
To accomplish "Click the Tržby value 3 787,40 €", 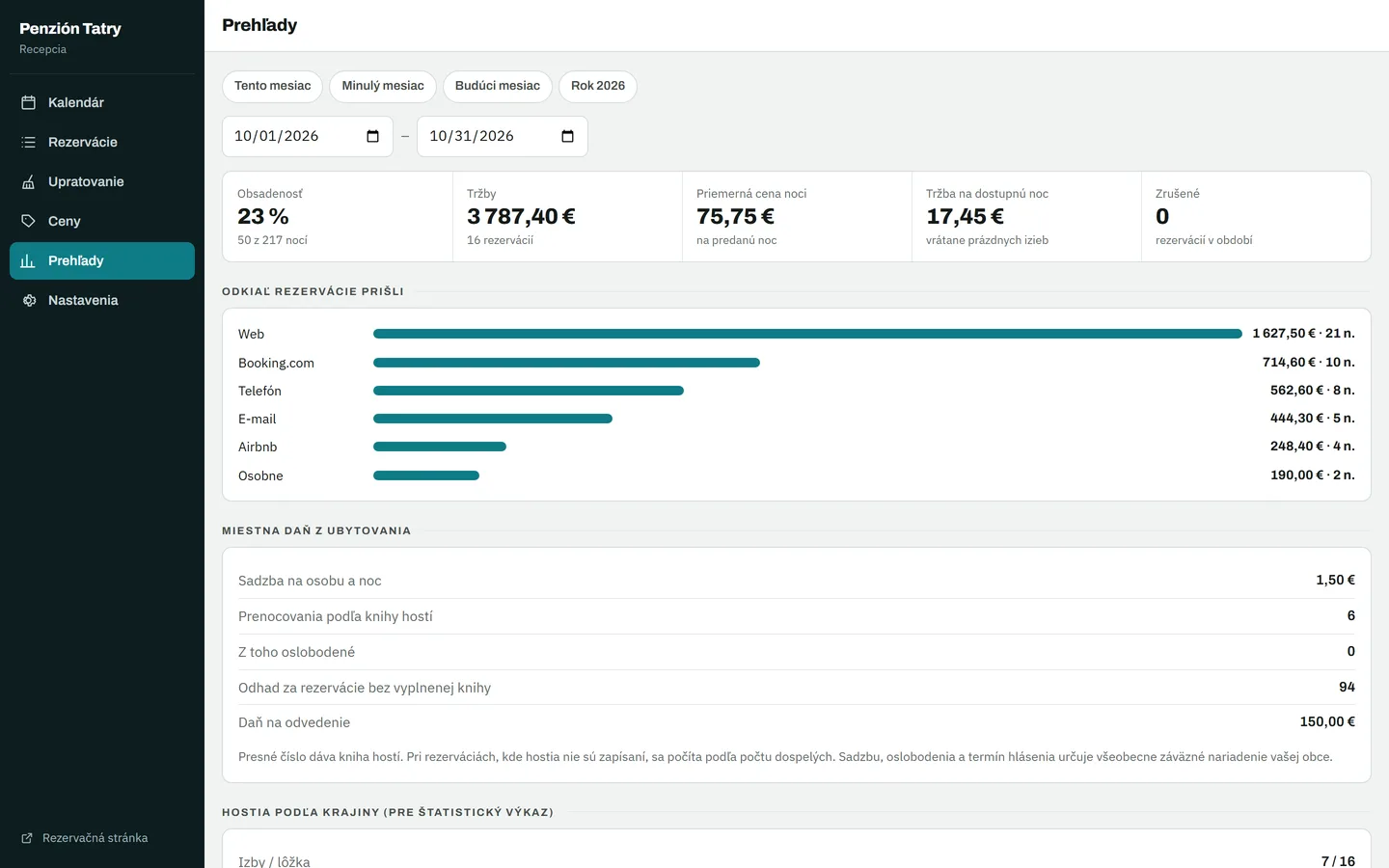I will pyautogui.click(x=521, y=217).
